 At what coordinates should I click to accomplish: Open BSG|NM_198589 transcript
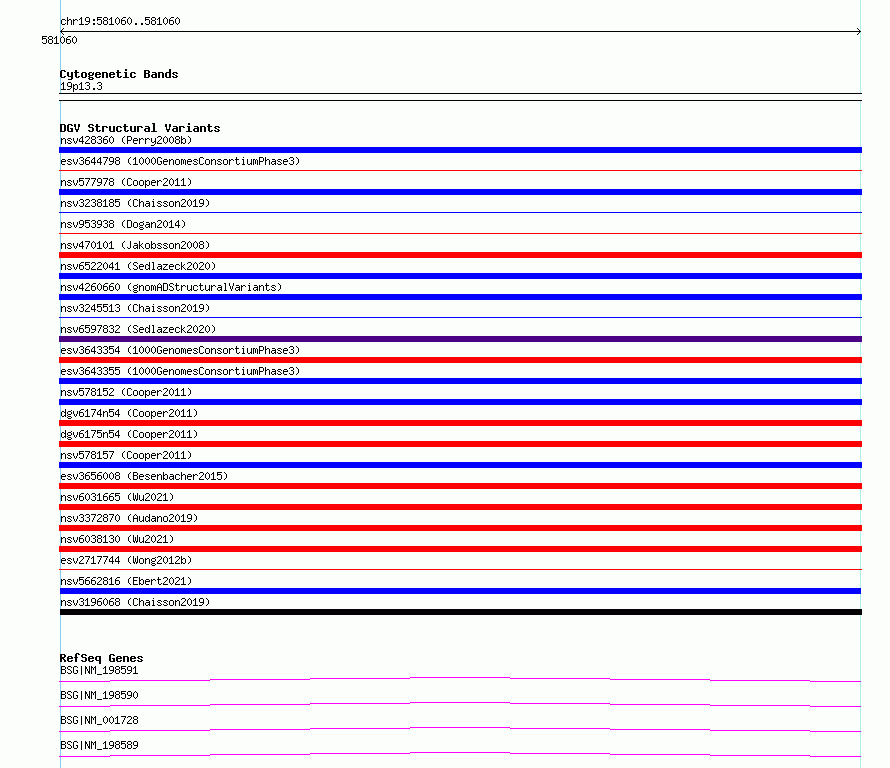point(99,745)
